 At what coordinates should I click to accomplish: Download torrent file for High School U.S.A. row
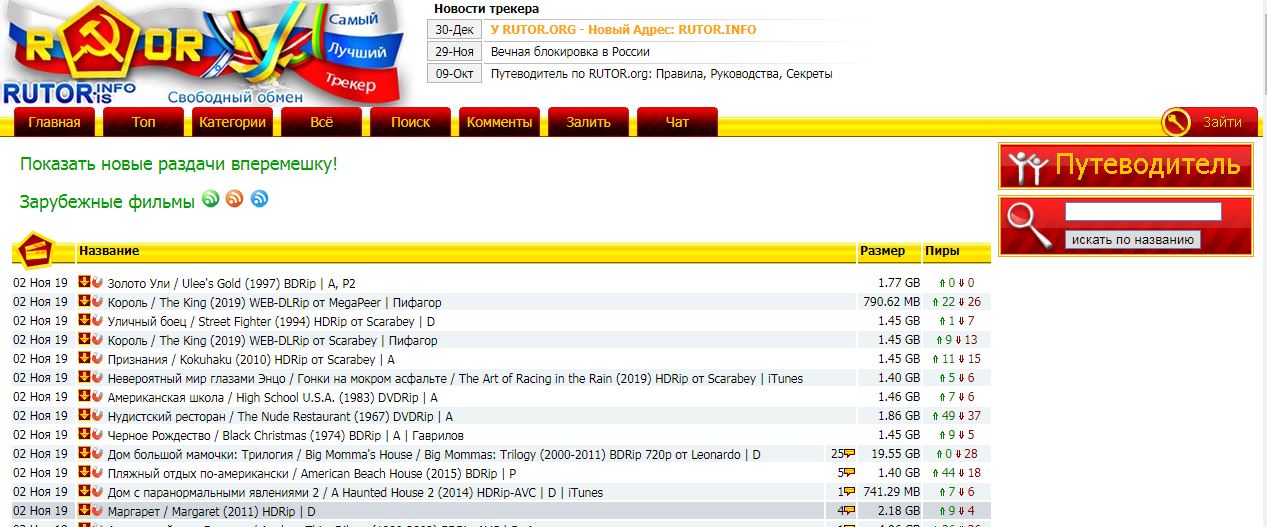(x=85, y=397)
